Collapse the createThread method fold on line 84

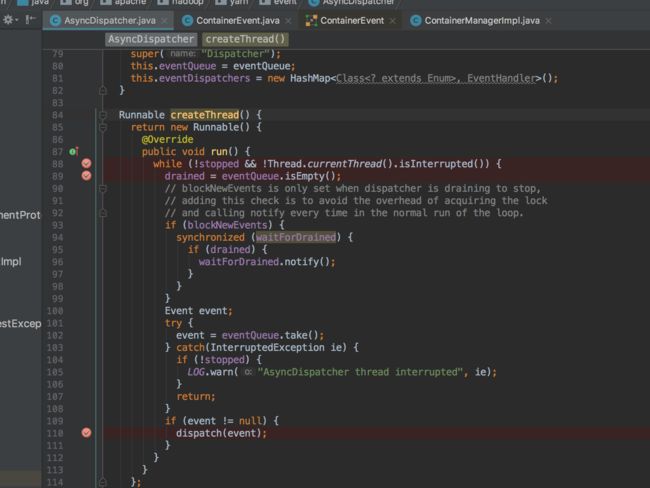click(103, 115)
